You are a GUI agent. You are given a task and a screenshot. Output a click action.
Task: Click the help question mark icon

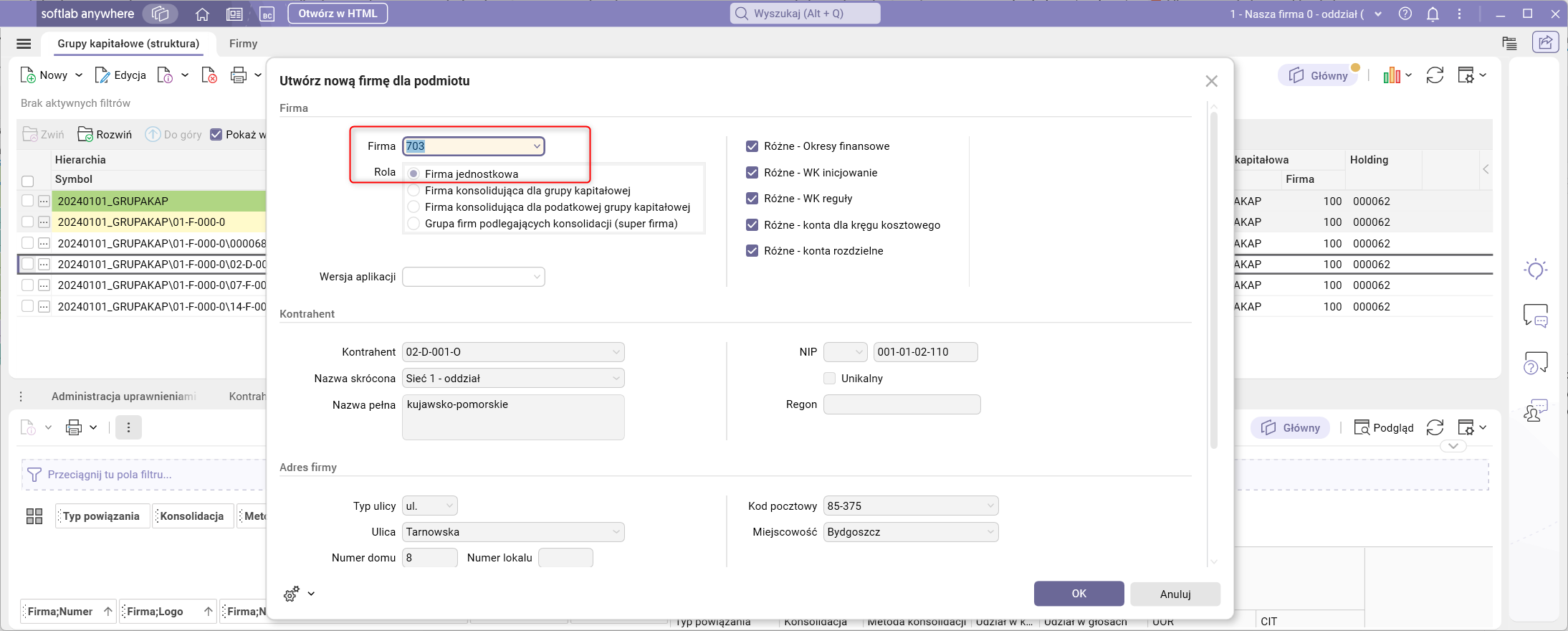click(x=1405, y=14)
